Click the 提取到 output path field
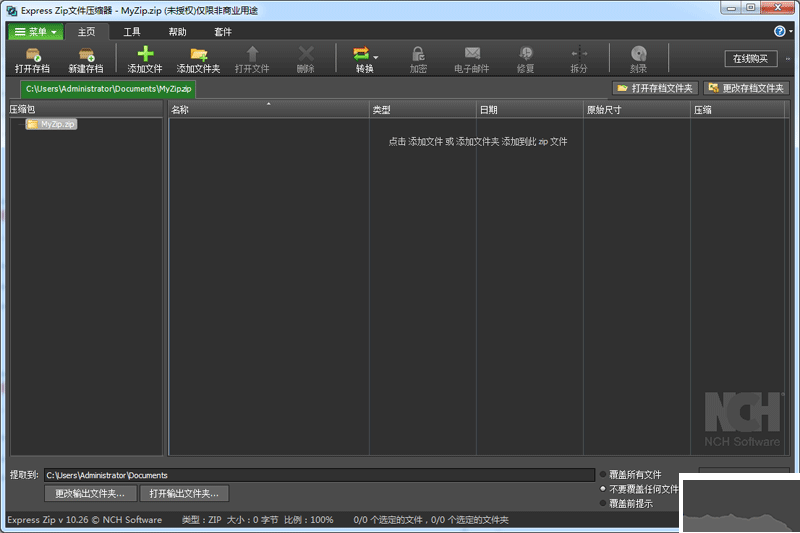800x533 pixels. click(318, 475)
